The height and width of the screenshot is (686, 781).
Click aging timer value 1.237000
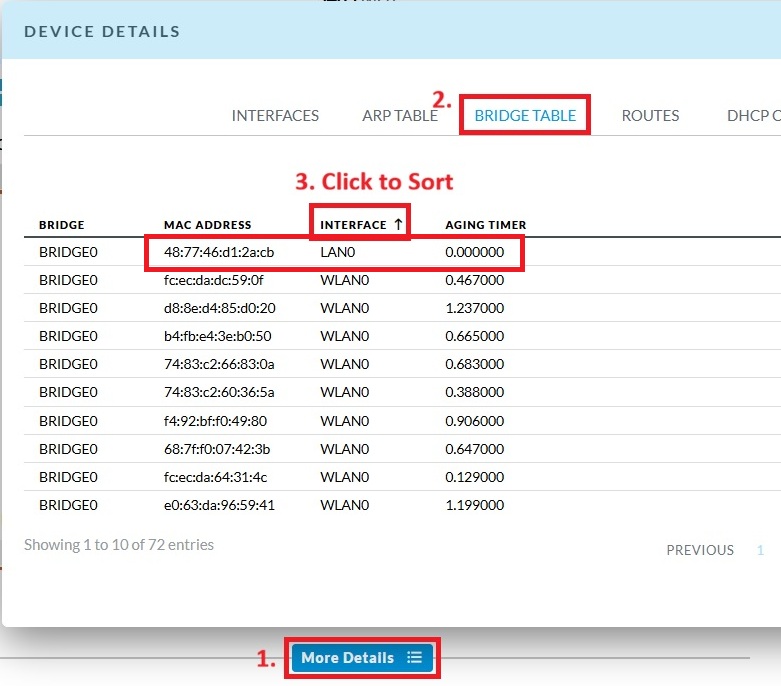tap(474, 309)
